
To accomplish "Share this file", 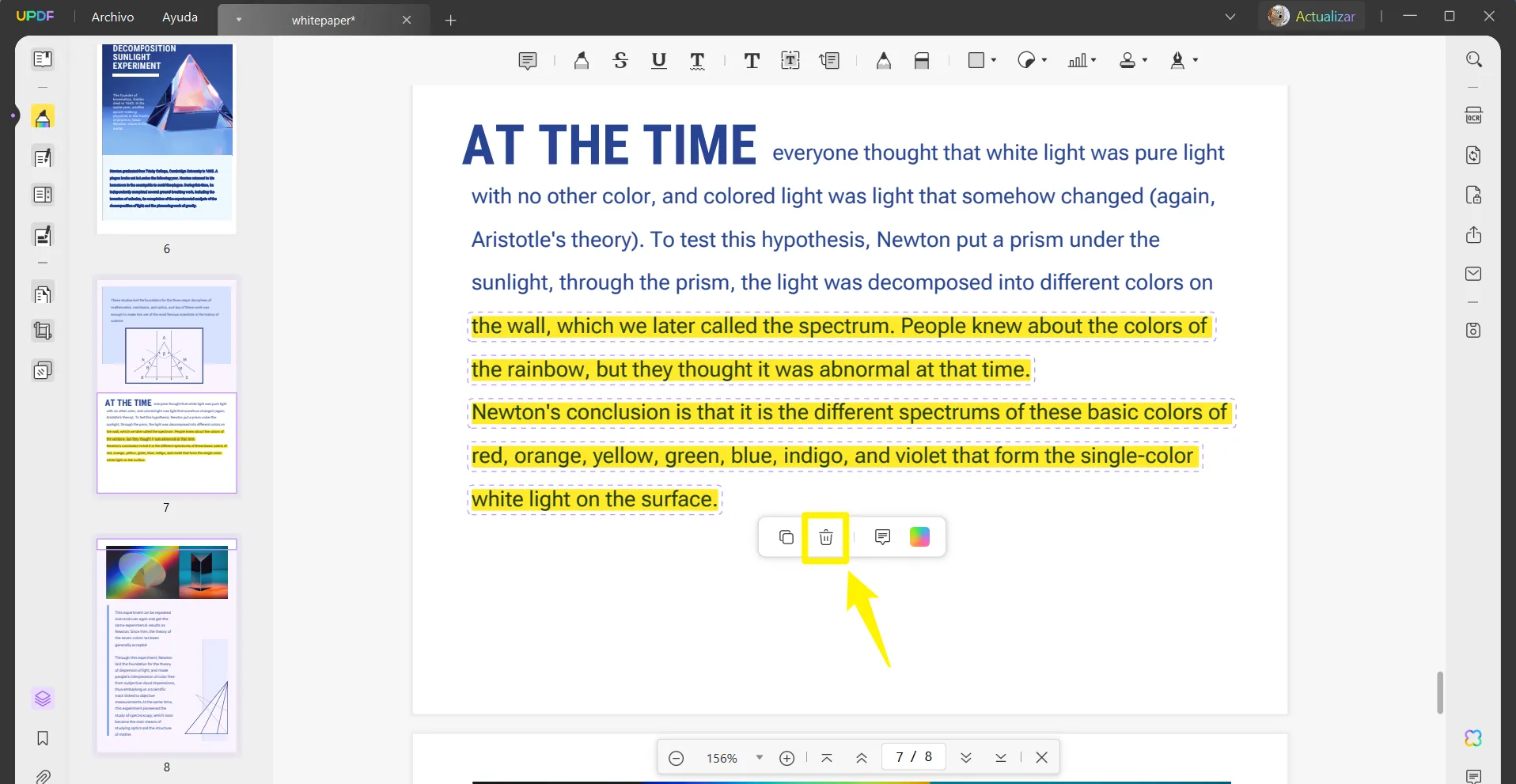I will tap(1473, 235).
